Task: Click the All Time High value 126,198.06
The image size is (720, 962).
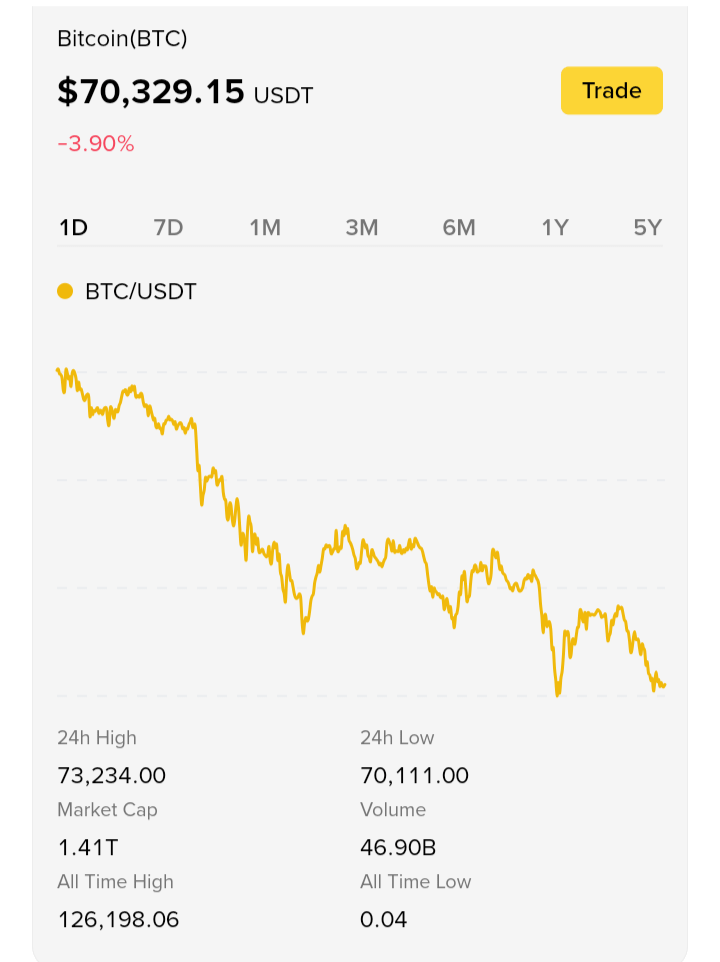Action: pos(118,919)
